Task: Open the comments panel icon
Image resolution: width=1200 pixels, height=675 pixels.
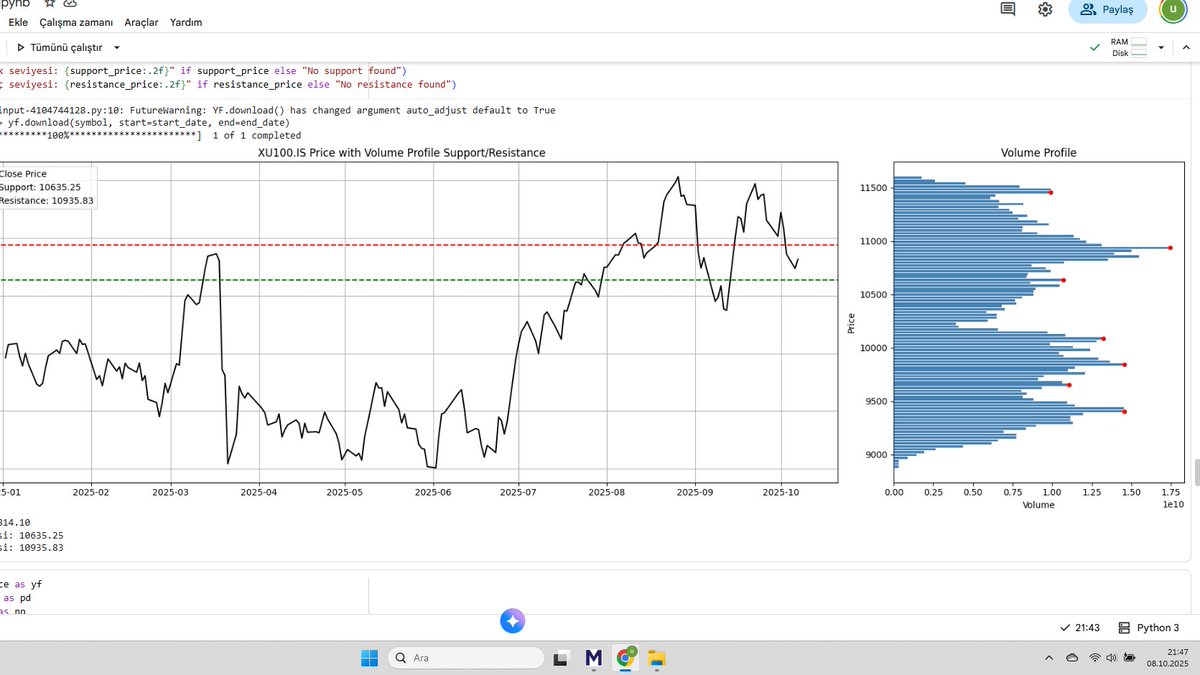Action: (1008, 9)
